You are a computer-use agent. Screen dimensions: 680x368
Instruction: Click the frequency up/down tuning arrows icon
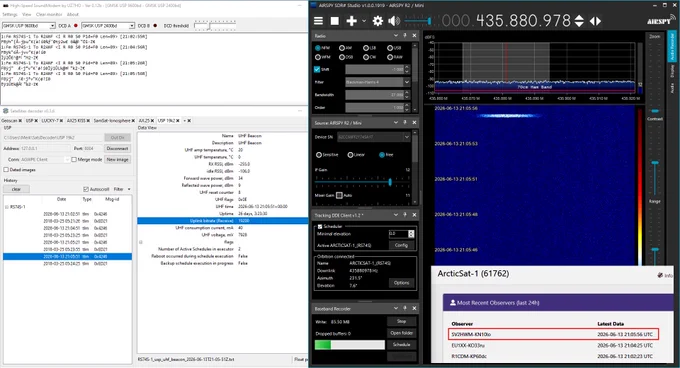click(579, 21)
